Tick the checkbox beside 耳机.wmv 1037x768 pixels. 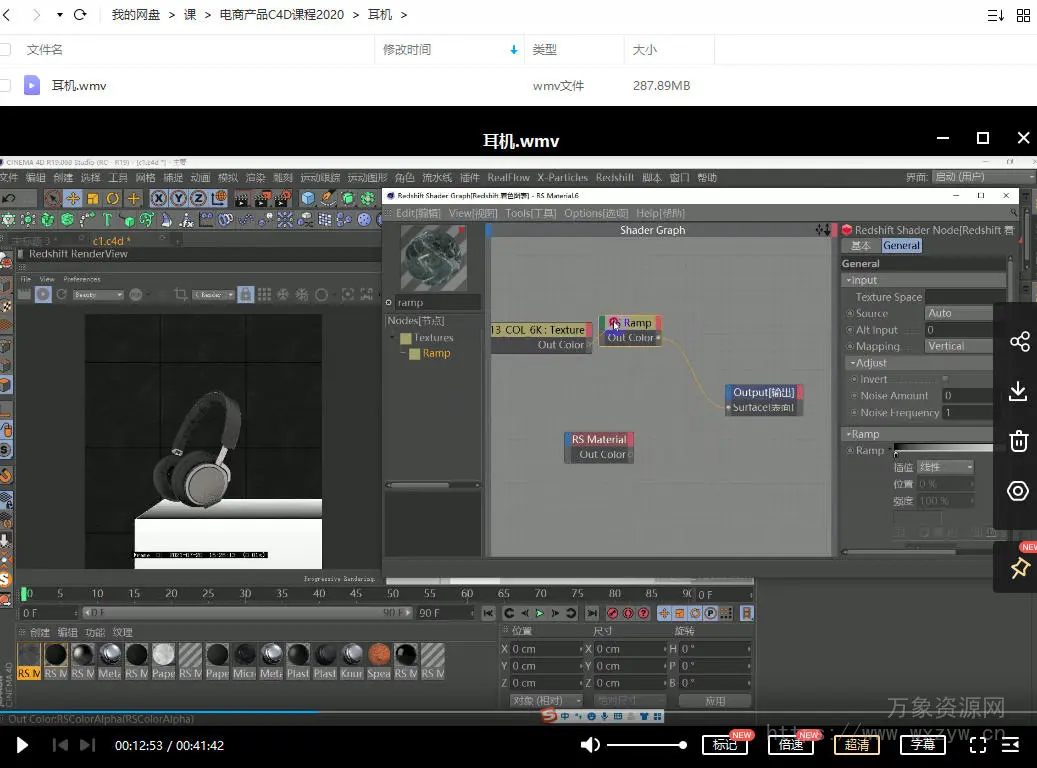[5, 86]
